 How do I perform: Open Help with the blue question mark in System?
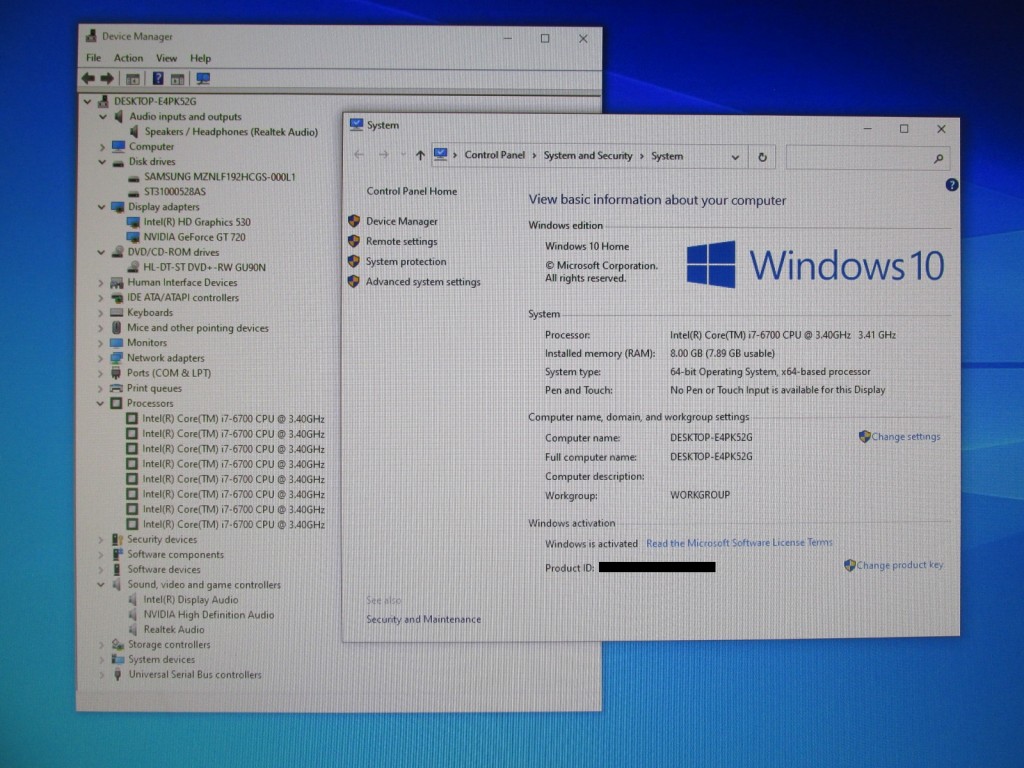(x=952, y=185)
